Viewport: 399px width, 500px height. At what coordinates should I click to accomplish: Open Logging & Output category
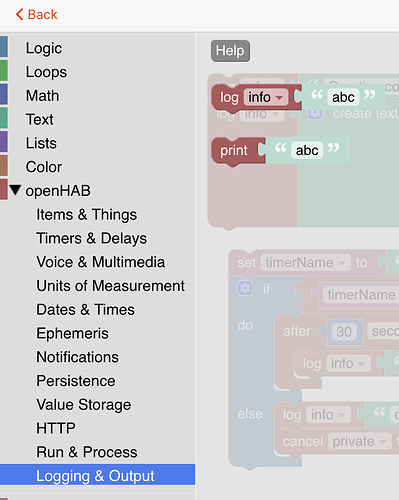tap(97, 475)
